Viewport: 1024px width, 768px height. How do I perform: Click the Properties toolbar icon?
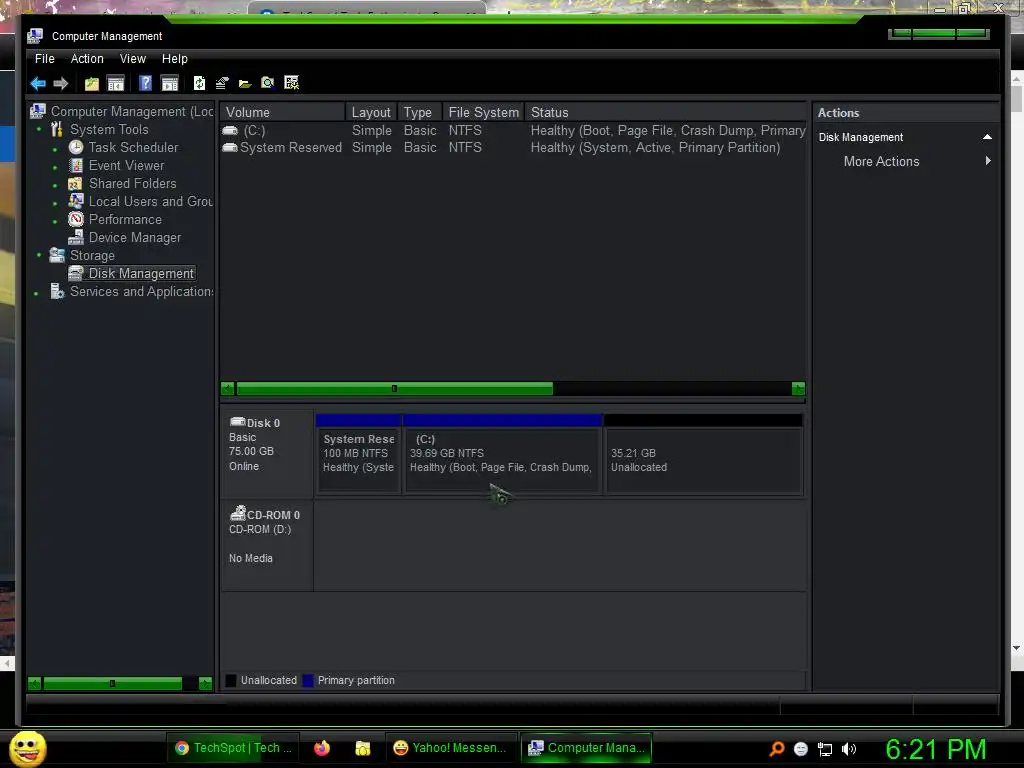222,83
